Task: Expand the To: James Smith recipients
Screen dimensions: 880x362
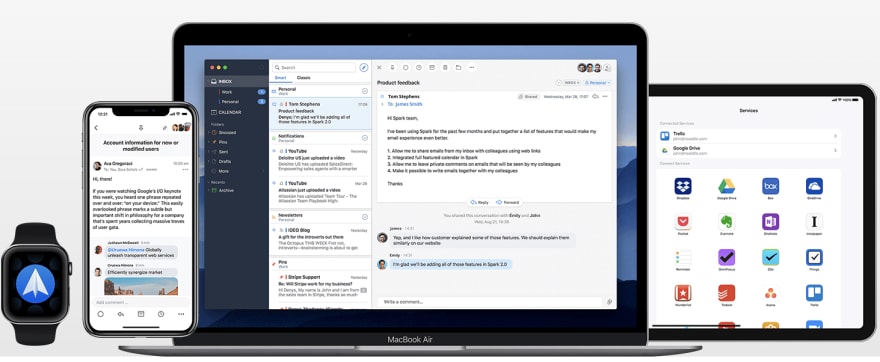Action: click(x=383, y=104)
